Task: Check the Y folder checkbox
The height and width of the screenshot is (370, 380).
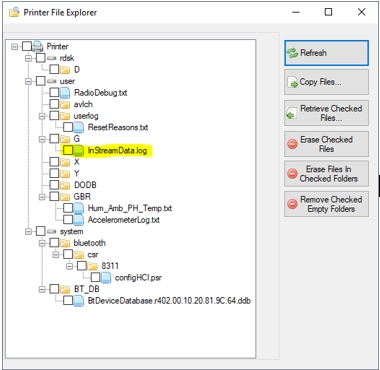Action: click(54, 174)
